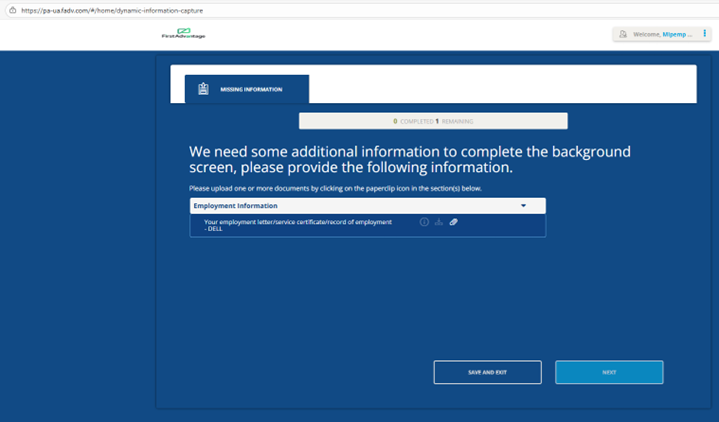The width and height of the screenshot is (719, 422).
Task: Click the clipboard icon on Missing Information tab
Action: (203, 89)
